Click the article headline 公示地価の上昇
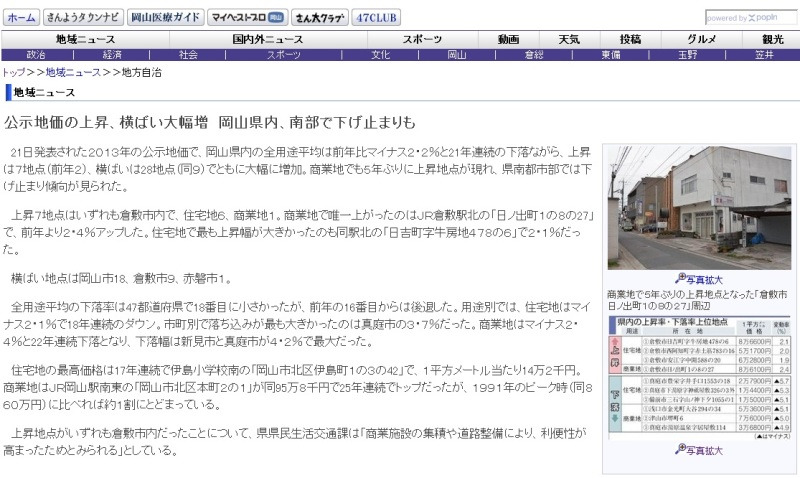This screenshot has width=800, height=478. click(x=210, y=122)
